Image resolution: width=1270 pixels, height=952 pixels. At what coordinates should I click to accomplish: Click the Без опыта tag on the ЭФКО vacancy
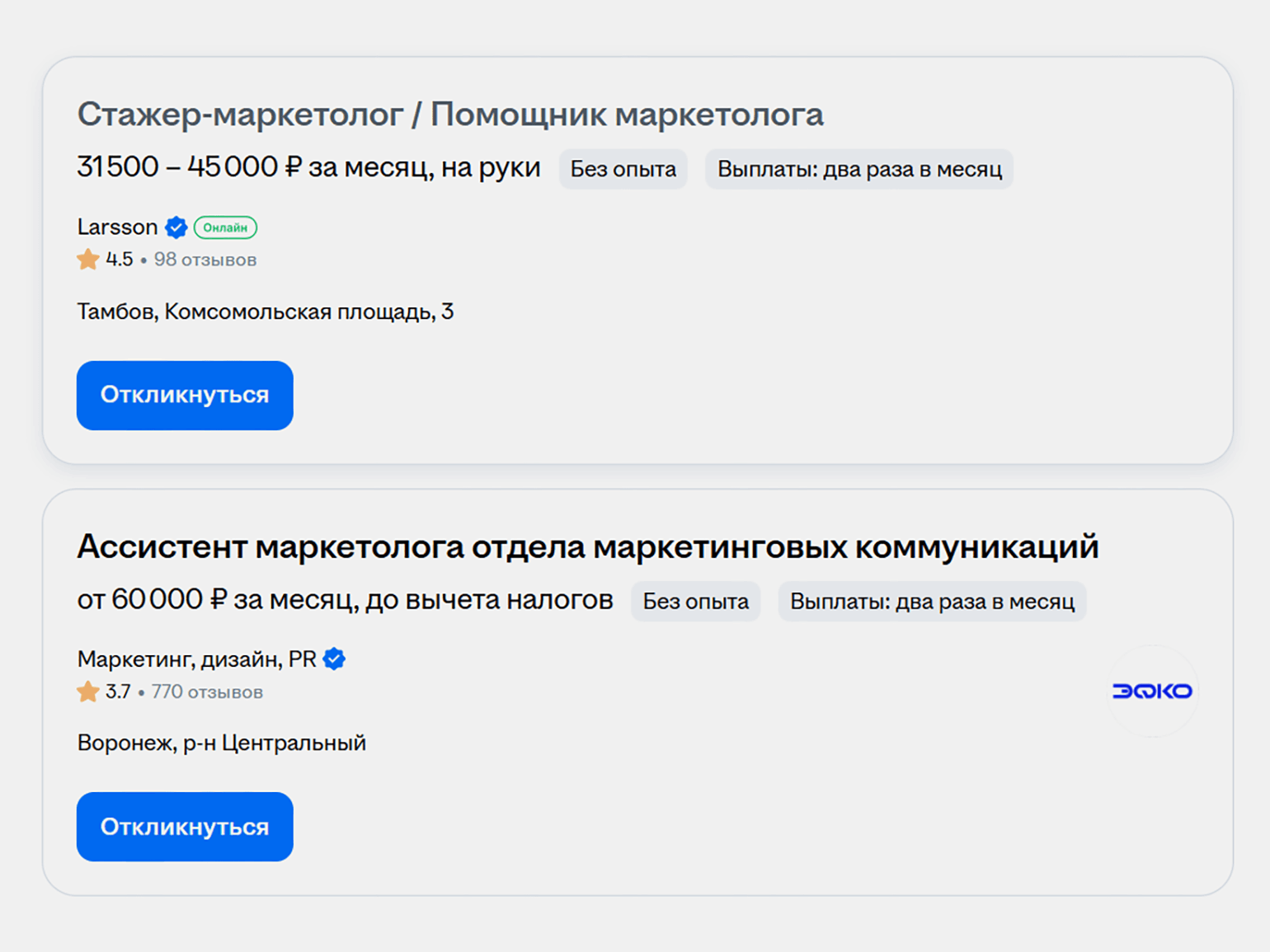click(x=695, y=602)
